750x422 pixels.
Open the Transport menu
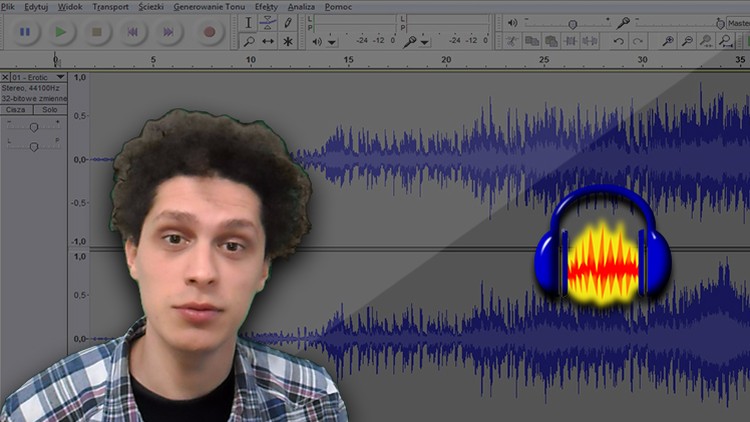click(x=110, y=7)
